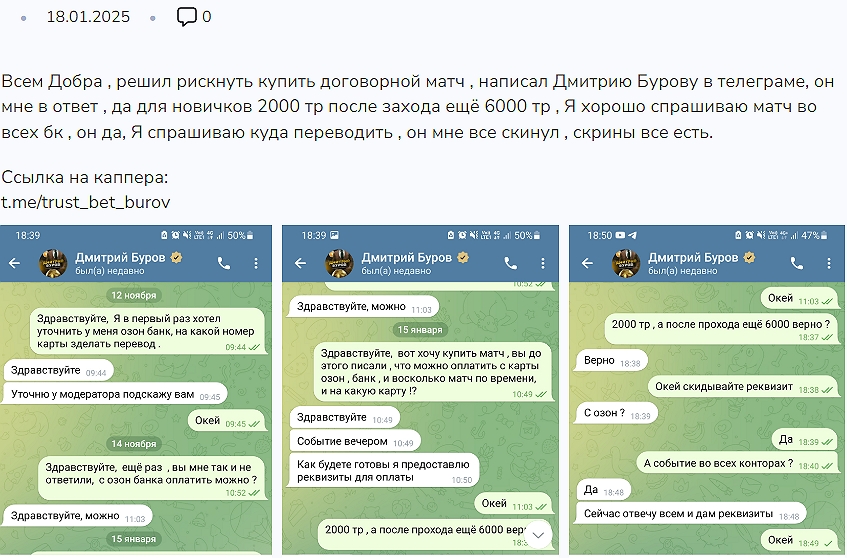This screenshot has width=847, height=558.
Task: Click 'Здравствуйте 09:44' message in first screenshot
Action: pos(58,371)
